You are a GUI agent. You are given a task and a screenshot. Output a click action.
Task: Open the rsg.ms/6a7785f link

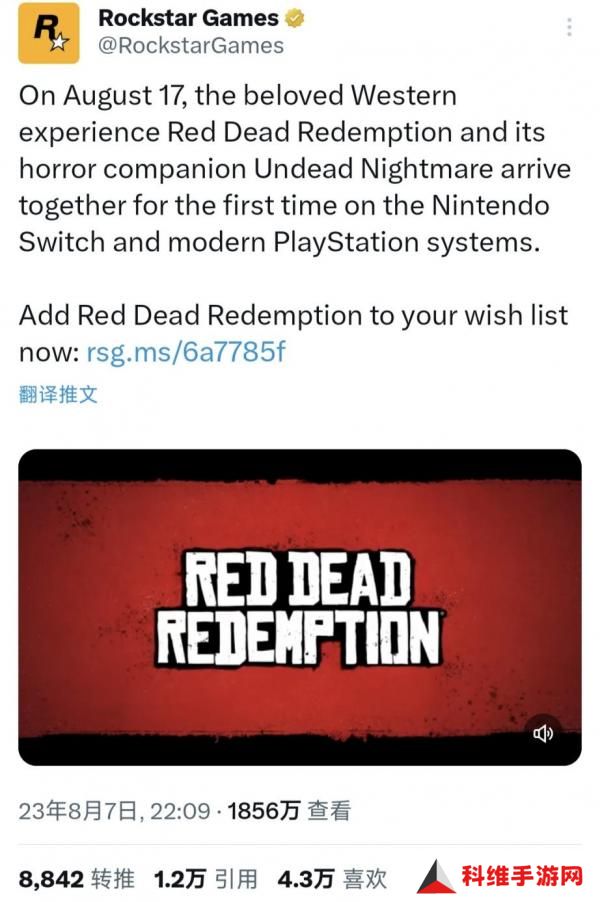click(x=186, y=351)
